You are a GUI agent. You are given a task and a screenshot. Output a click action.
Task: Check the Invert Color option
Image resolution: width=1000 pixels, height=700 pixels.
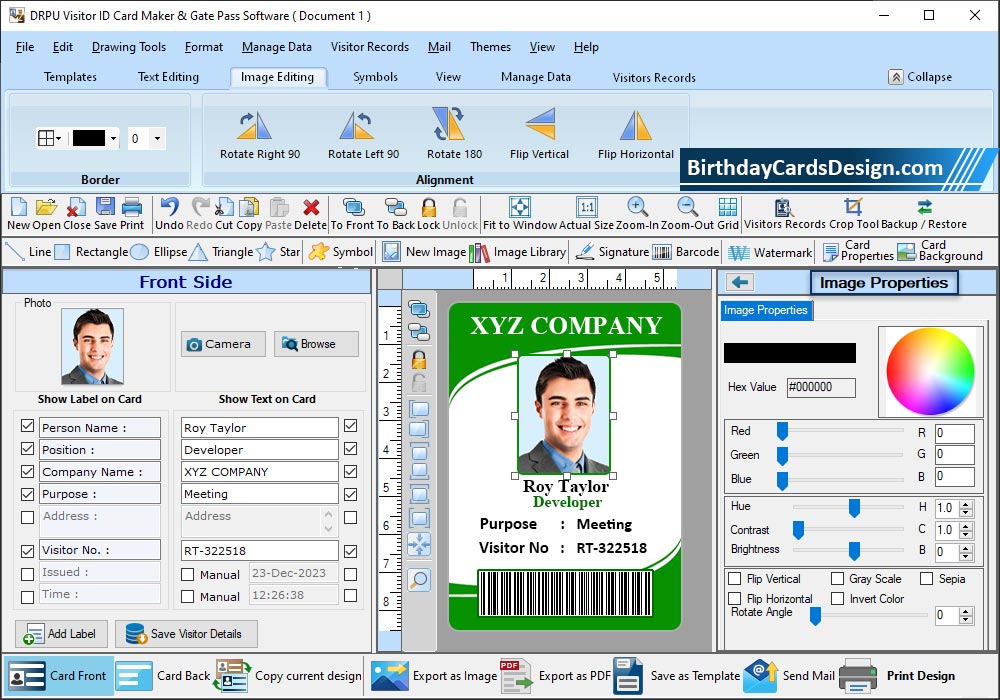(x=837, y=599)
